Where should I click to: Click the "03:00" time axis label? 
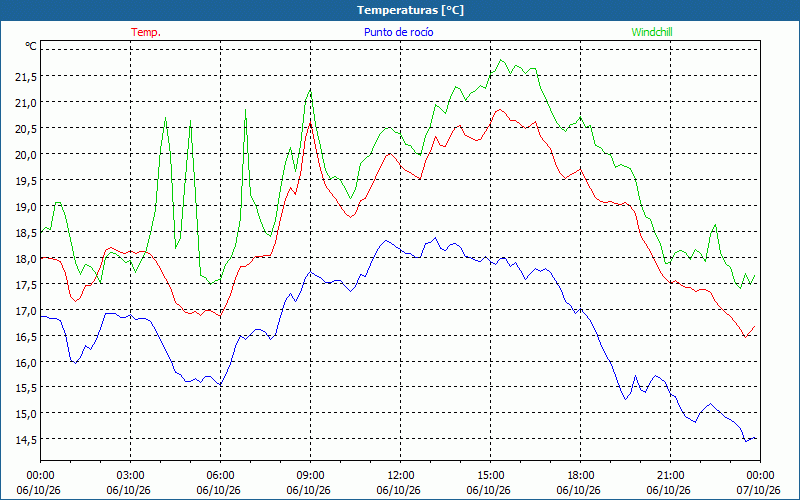131,476
